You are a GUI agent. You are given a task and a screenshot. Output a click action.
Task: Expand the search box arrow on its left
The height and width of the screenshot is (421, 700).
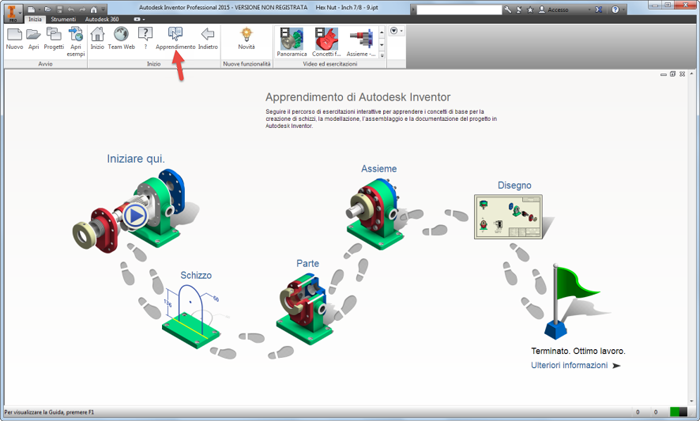[x=413, y=10]
